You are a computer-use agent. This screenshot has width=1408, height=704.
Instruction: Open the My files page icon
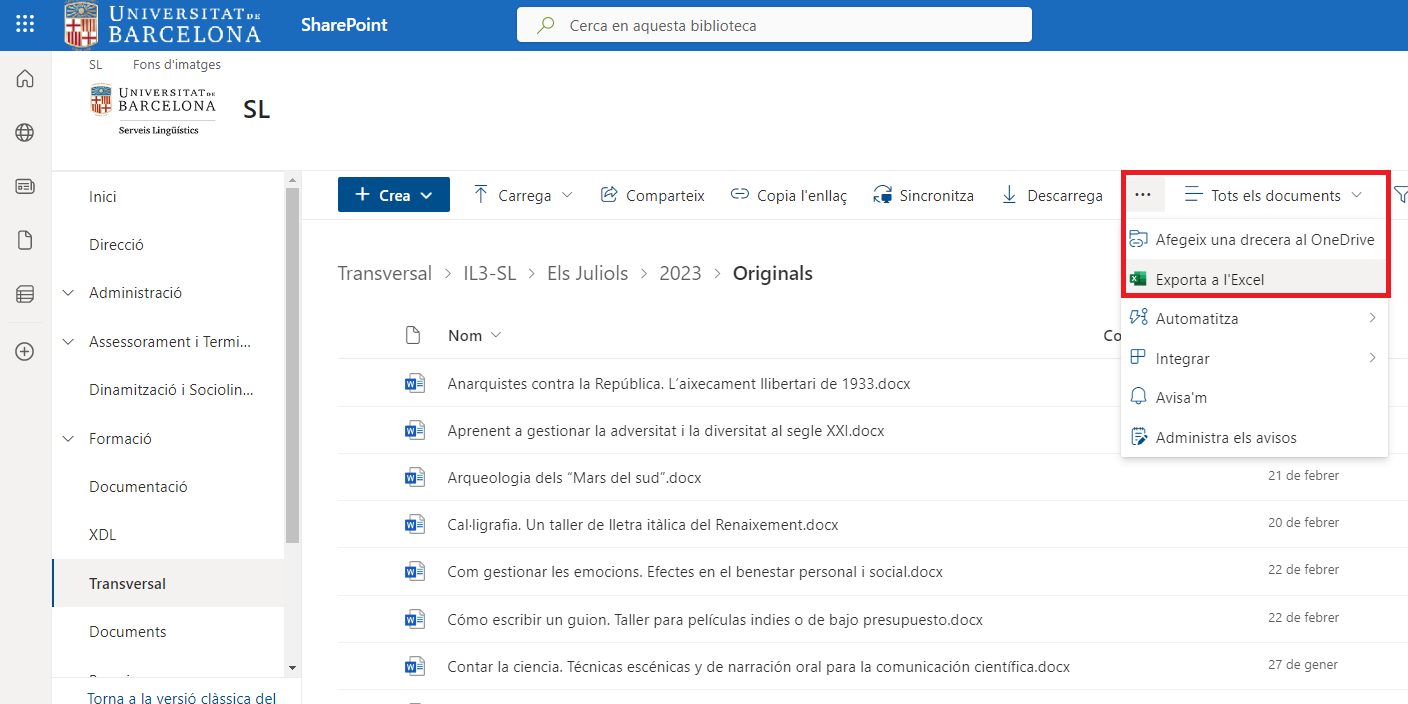click(25, 240)
